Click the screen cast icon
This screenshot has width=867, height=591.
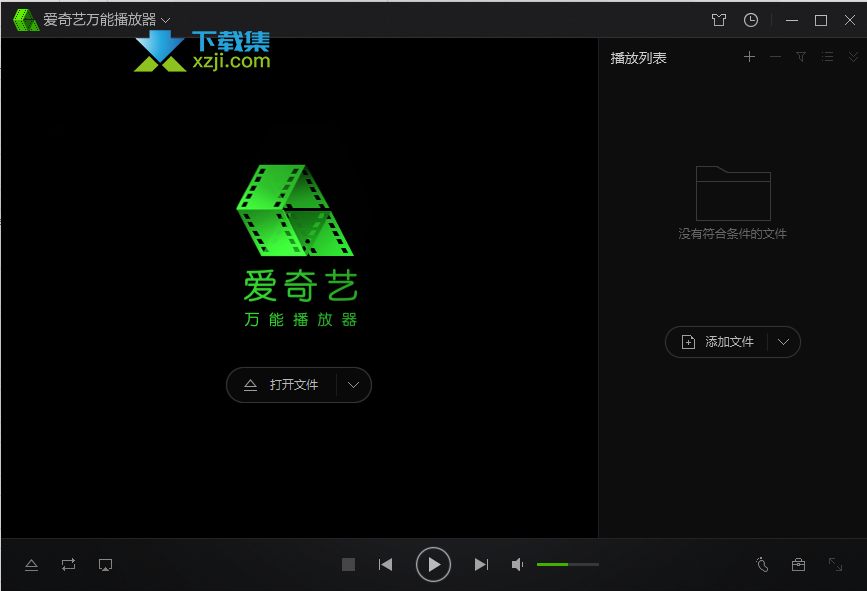(105, 564)
